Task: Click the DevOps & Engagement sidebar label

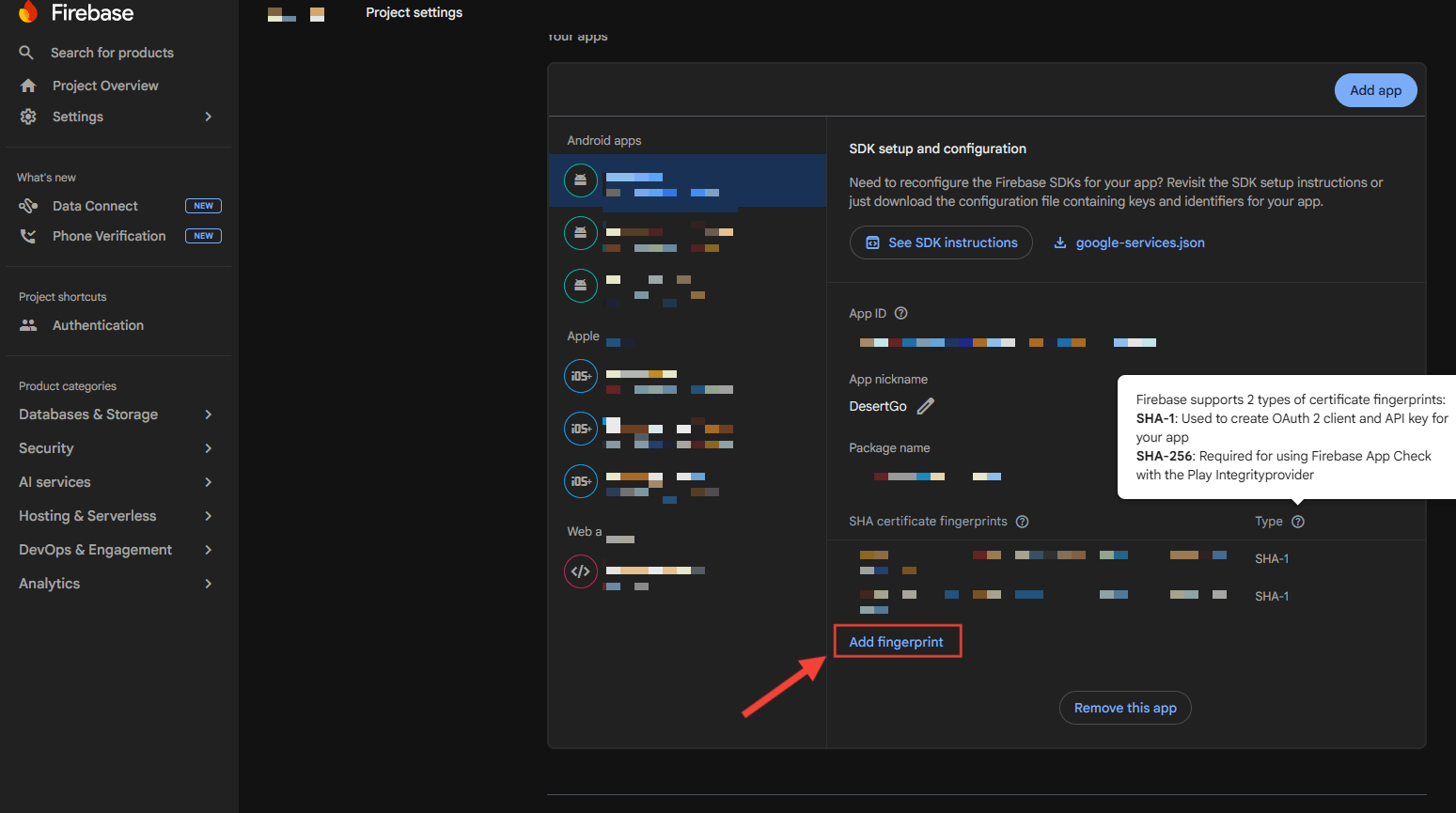Action: (95, 550)
